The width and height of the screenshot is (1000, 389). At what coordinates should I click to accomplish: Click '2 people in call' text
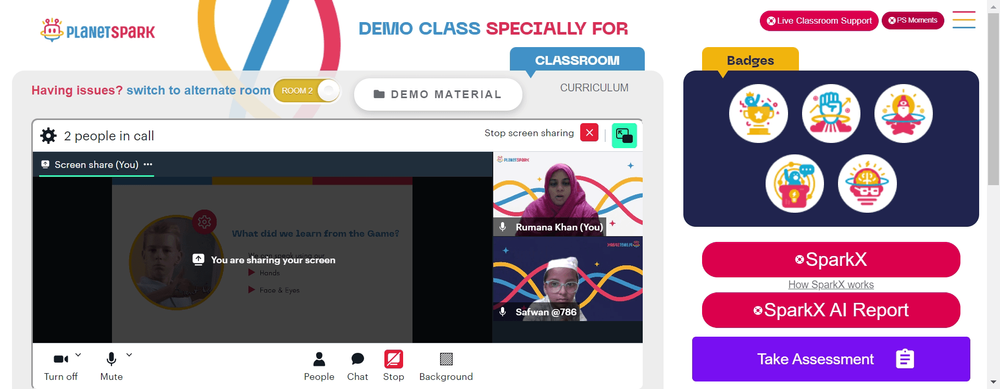[109, 136]
